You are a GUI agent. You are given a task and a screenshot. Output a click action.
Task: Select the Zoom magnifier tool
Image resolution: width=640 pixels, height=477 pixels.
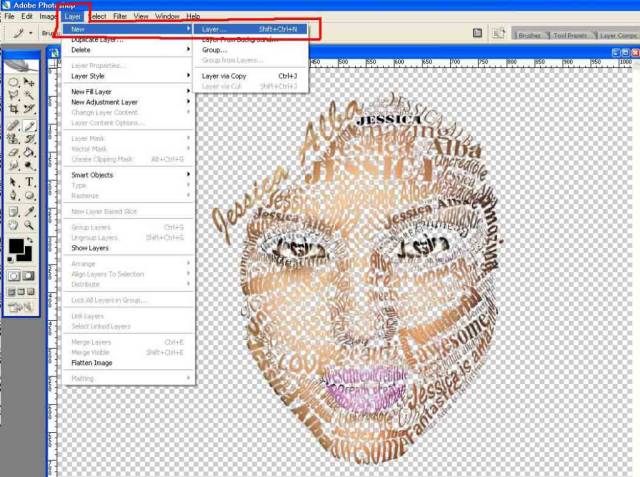coord(29,225)
